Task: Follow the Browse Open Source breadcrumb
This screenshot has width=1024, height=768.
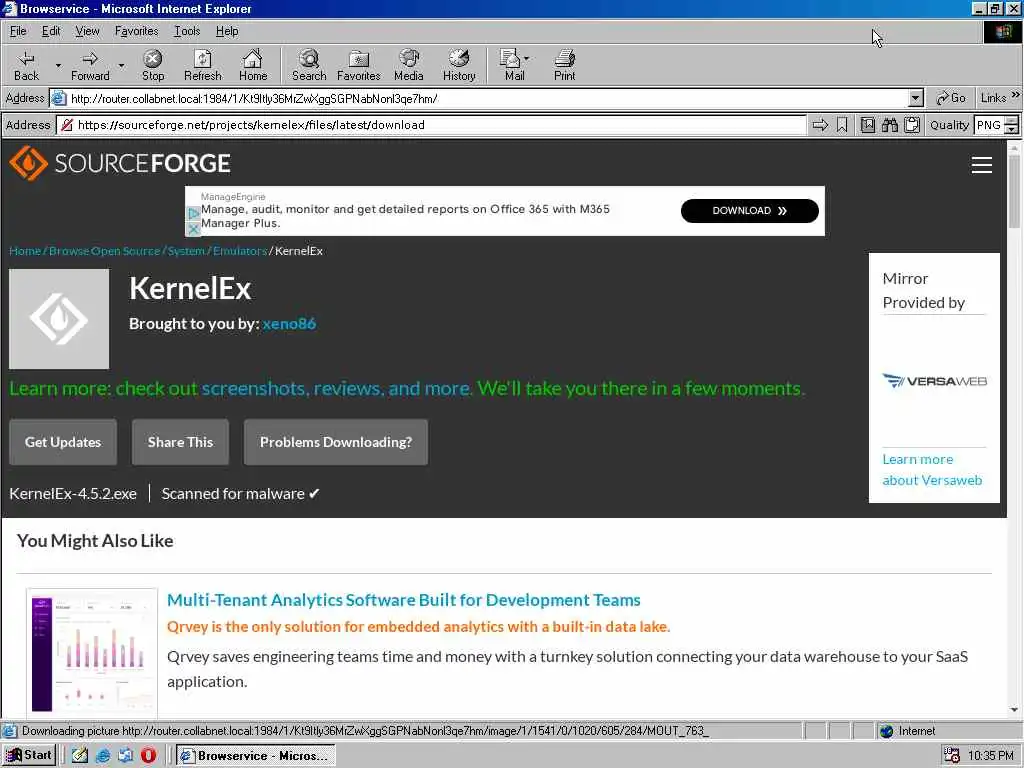Action: pyautogui.click(x=104, y=251)
